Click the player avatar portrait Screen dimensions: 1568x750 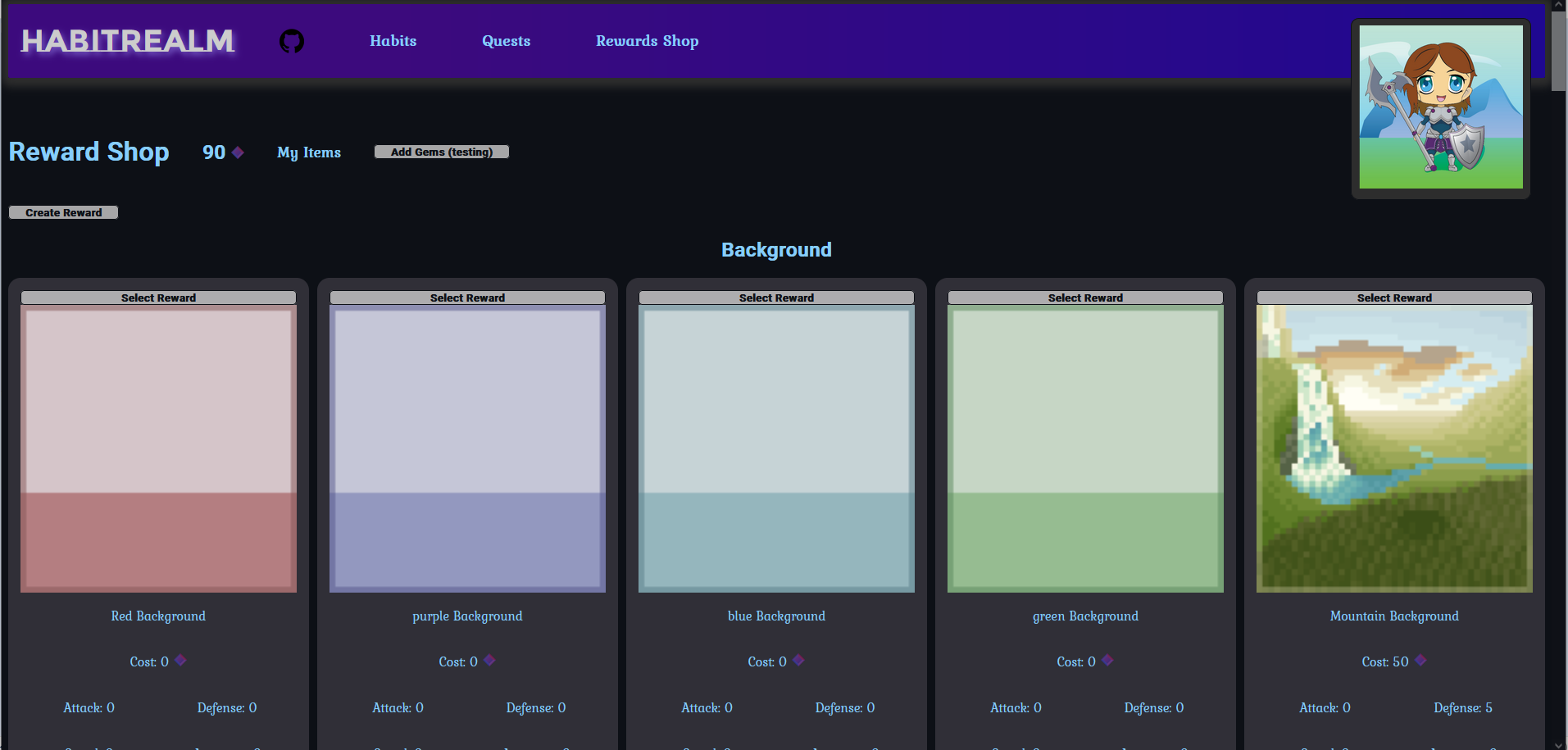pyautogui.click(x=1441, y=107)
